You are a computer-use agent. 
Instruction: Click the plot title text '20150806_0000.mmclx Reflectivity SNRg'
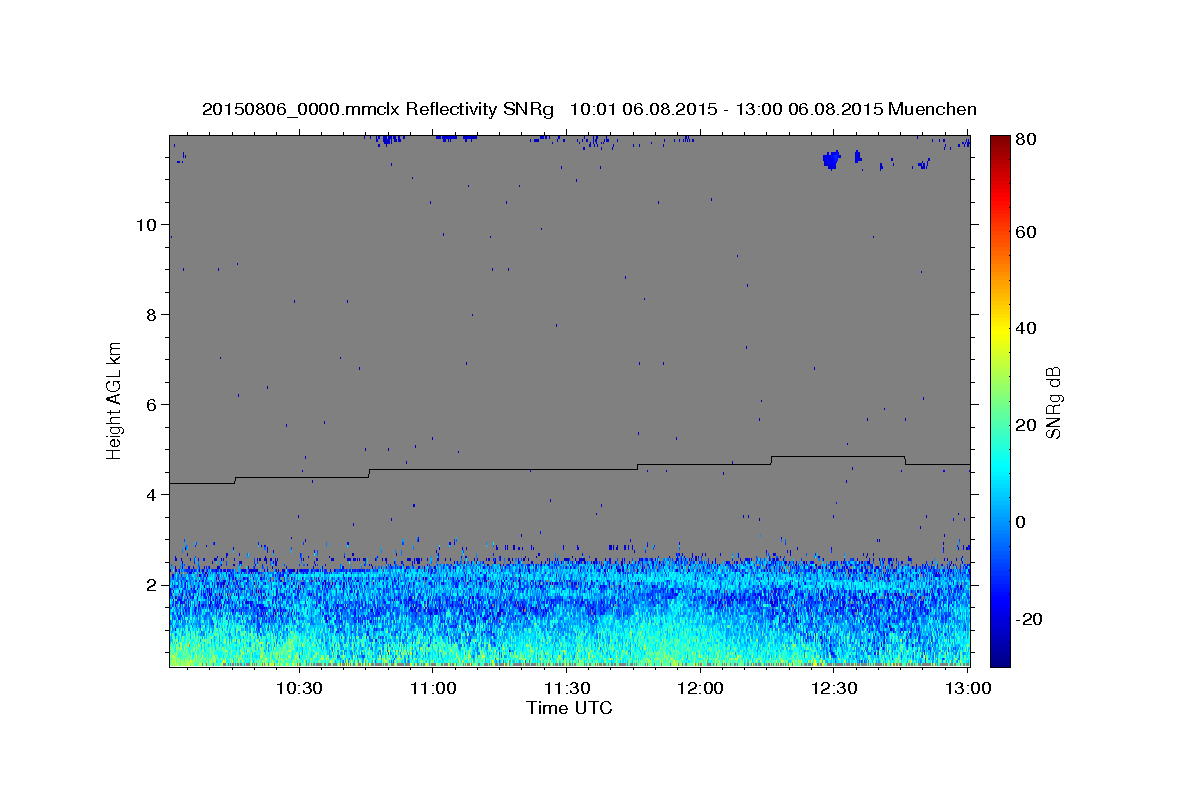[x=378, y=109]
